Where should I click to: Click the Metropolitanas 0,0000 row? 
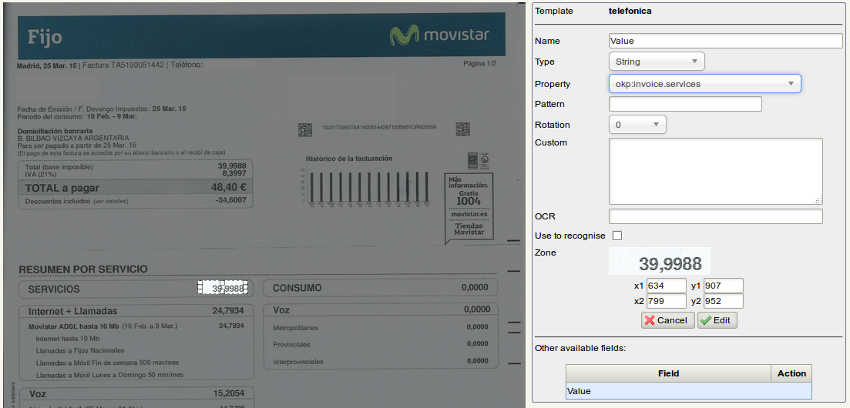tap(380, 327)
